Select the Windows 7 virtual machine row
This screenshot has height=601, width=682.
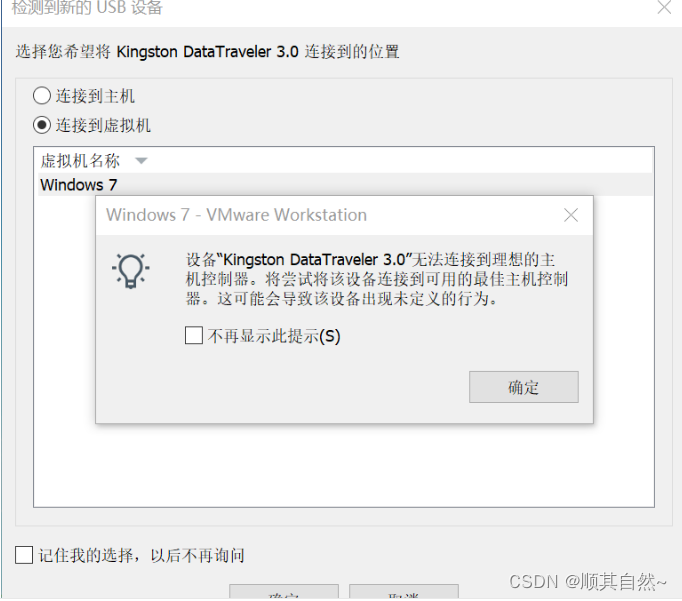[345, 185]
